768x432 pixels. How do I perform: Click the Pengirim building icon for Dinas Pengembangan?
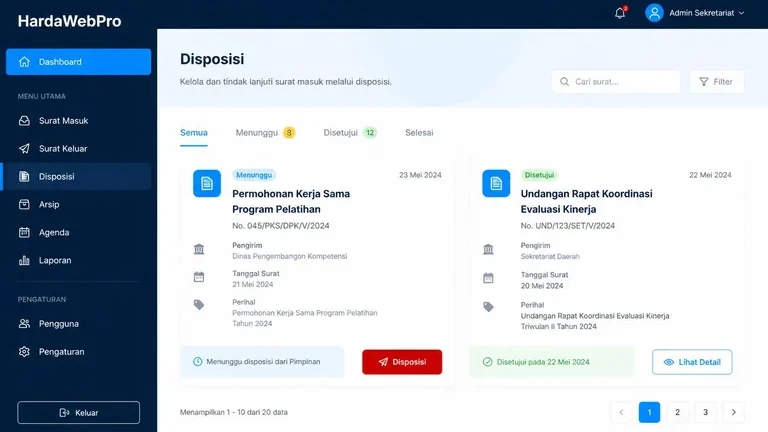pos(199,249)
